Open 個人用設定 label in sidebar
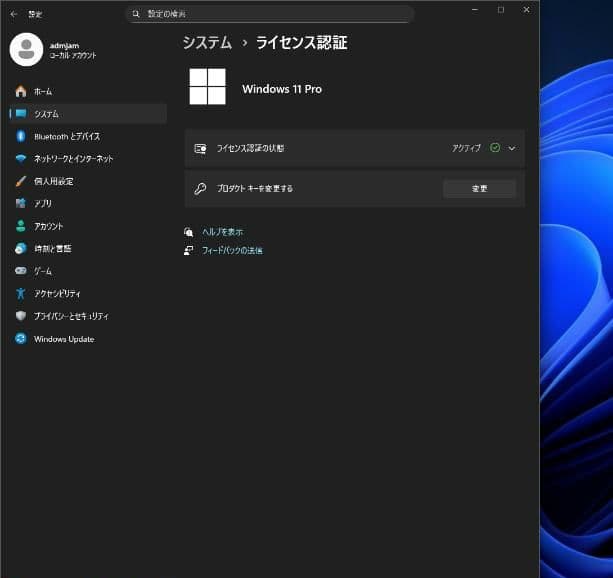 pos(54,181)
